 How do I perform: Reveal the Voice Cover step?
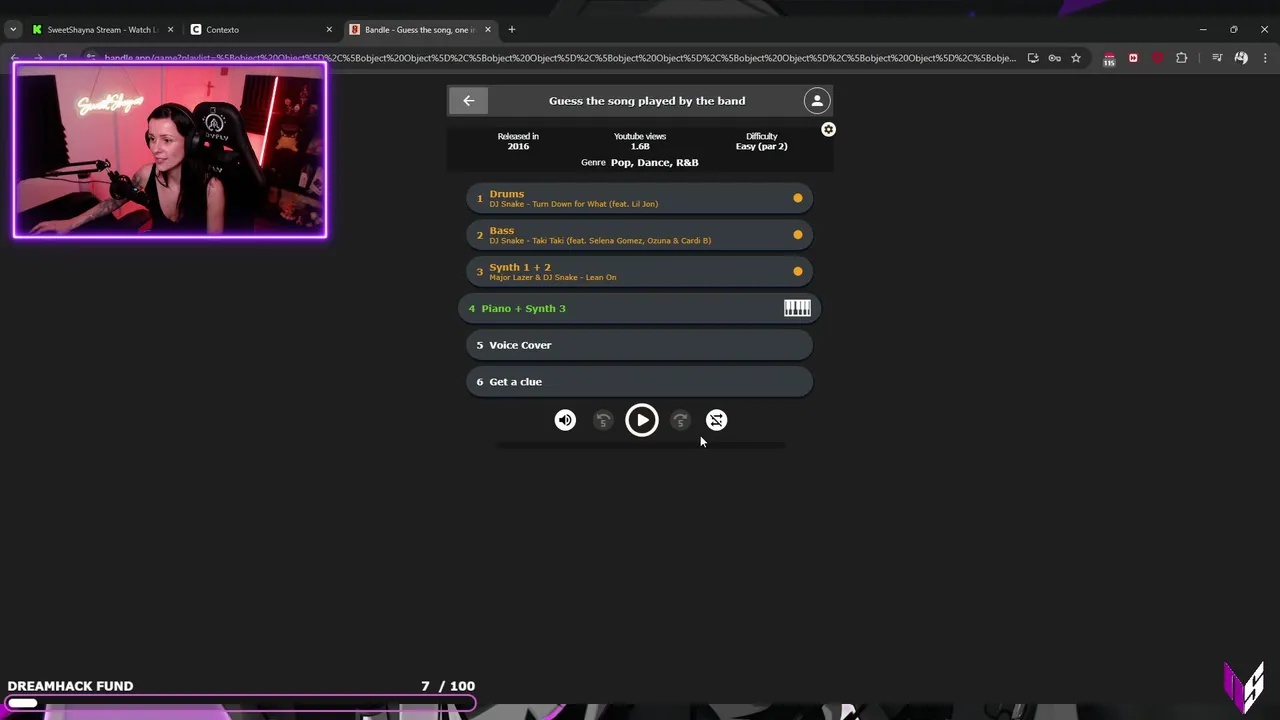[x=640, y=345]
